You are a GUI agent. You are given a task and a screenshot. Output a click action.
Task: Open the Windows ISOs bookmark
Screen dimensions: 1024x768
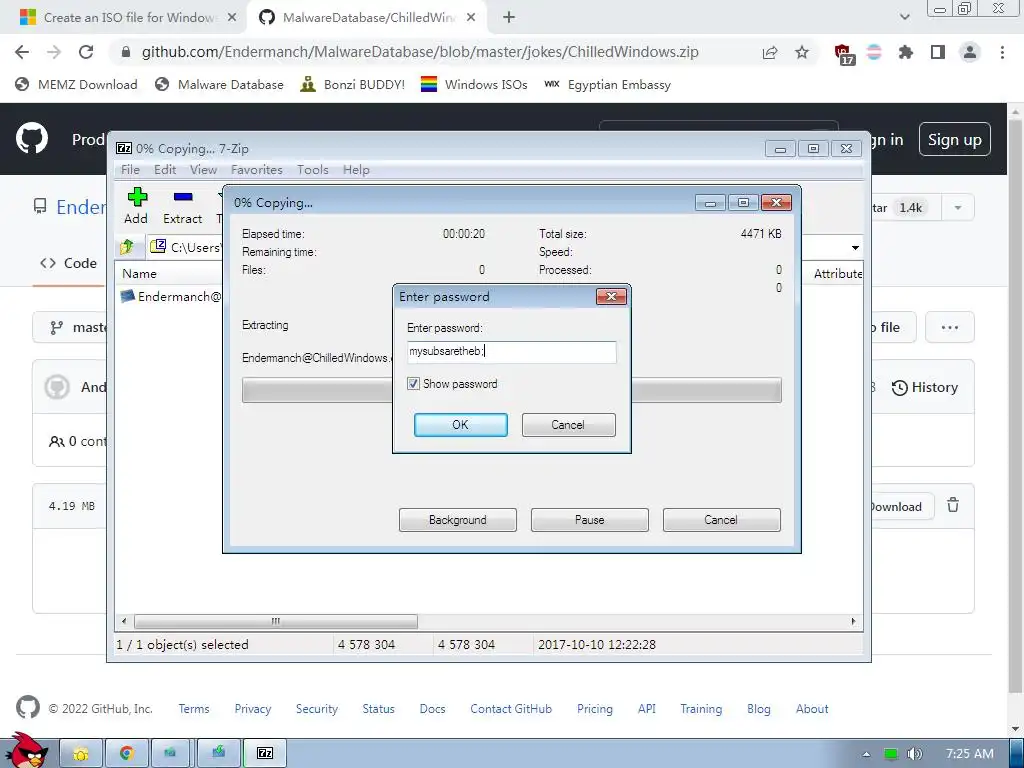click(x=474, y=84)
